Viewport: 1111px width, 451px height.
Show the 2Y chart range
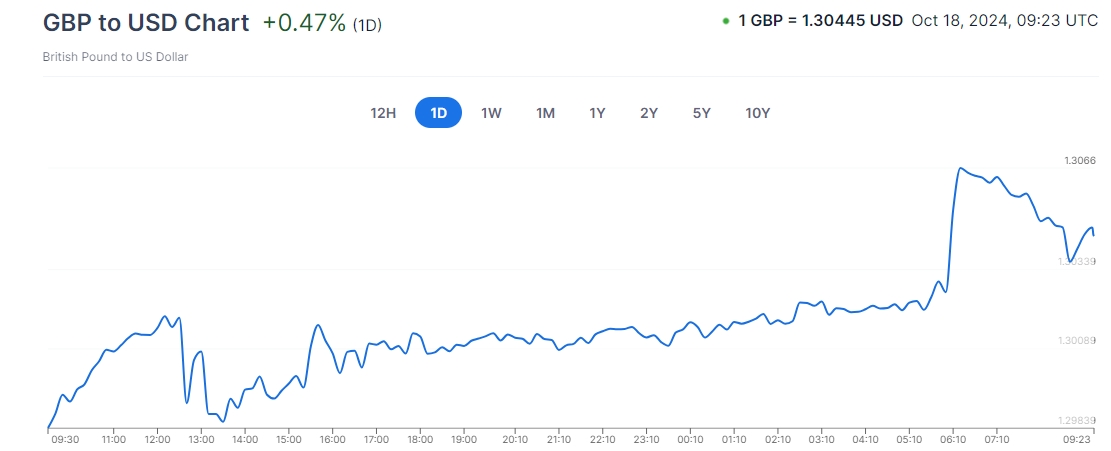[x=649, y=113]
